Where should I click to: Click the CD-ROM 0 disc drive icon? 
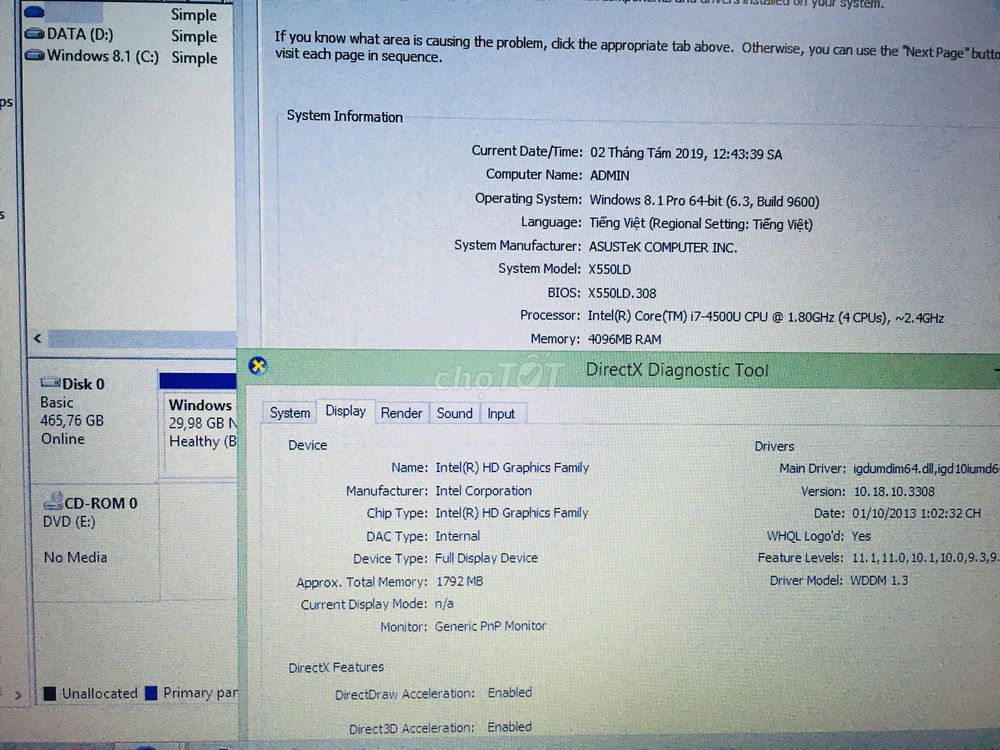(54, 501)
